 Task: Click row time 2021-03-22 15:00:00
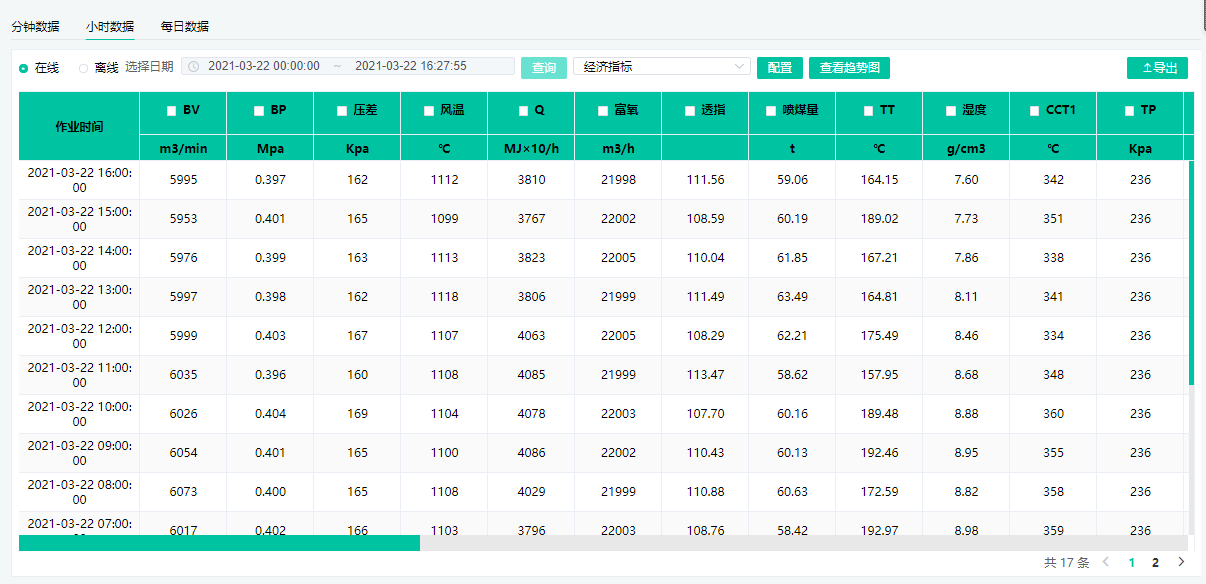point(79,219)
